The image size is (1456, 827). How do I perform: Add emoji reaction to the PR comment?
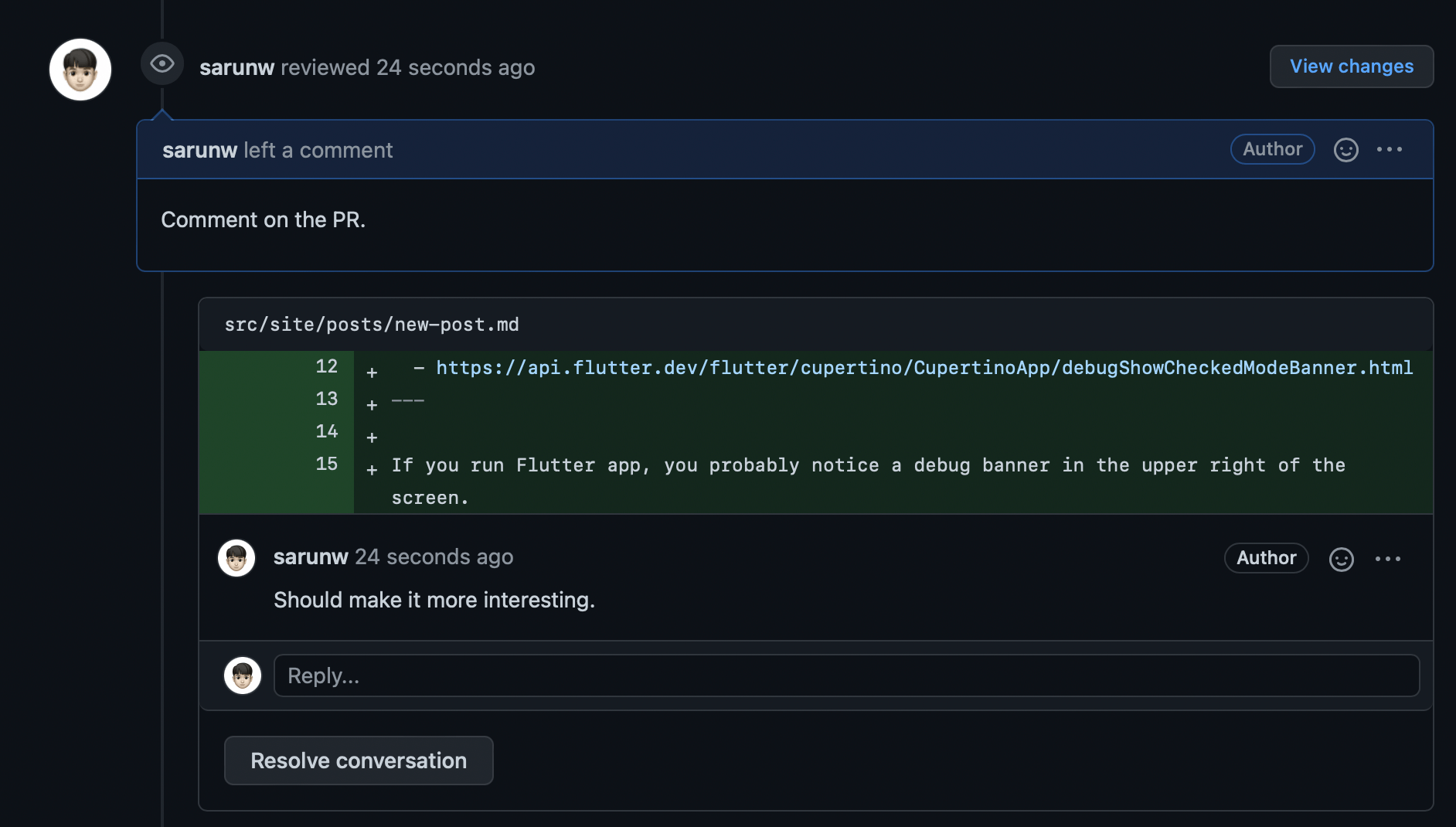(x=1345, y=150)
